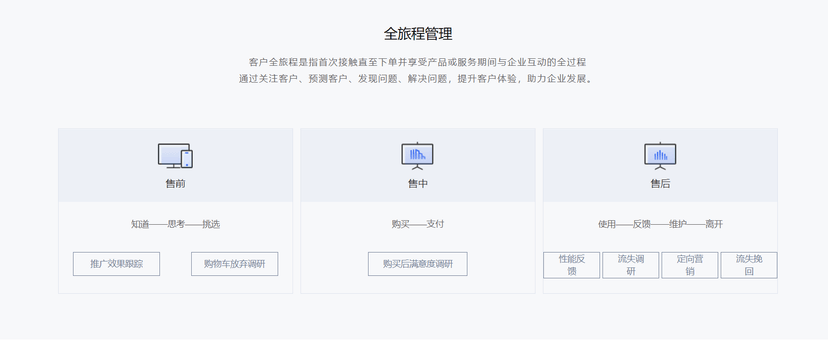This screenshot has width=828, height=363.
Task: Click the presentation chart icon above 售中
Action: (417, 156)
